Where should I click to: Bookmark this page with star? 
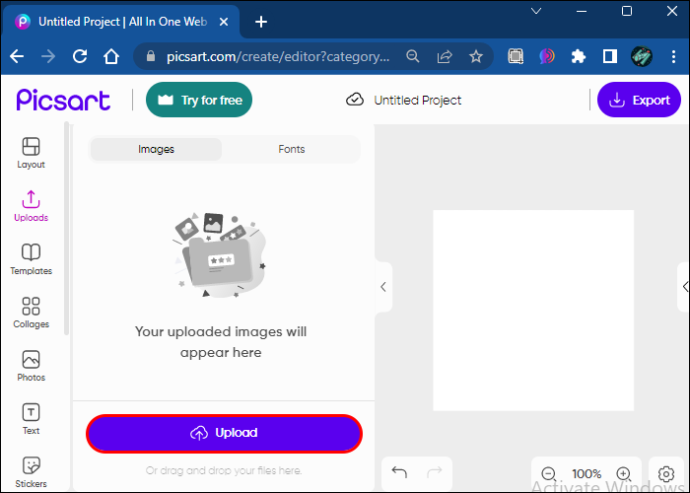[476, 56]
